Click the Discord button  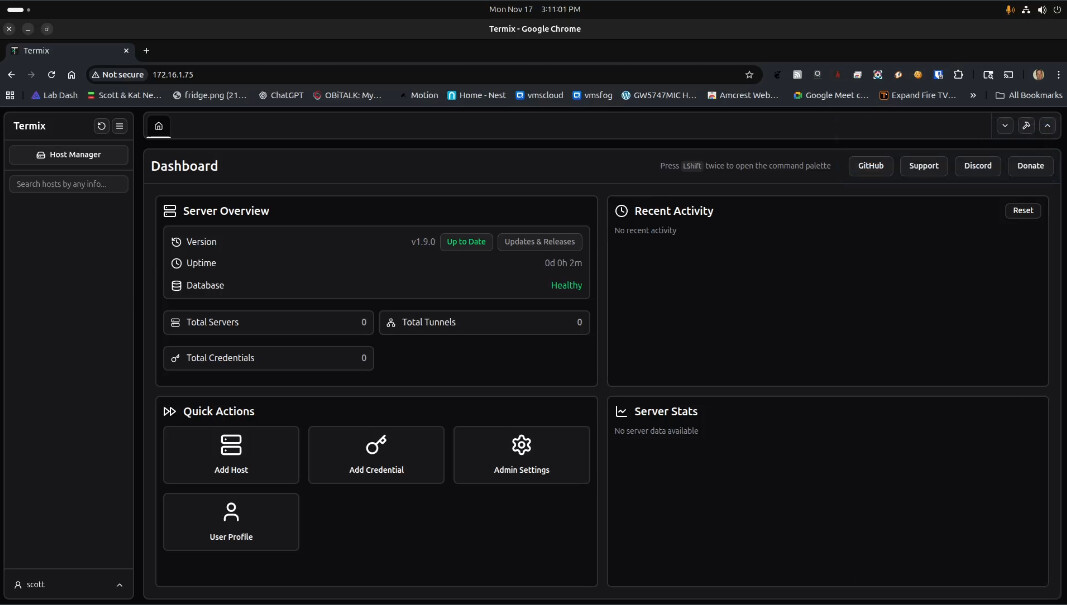point(977,166)
